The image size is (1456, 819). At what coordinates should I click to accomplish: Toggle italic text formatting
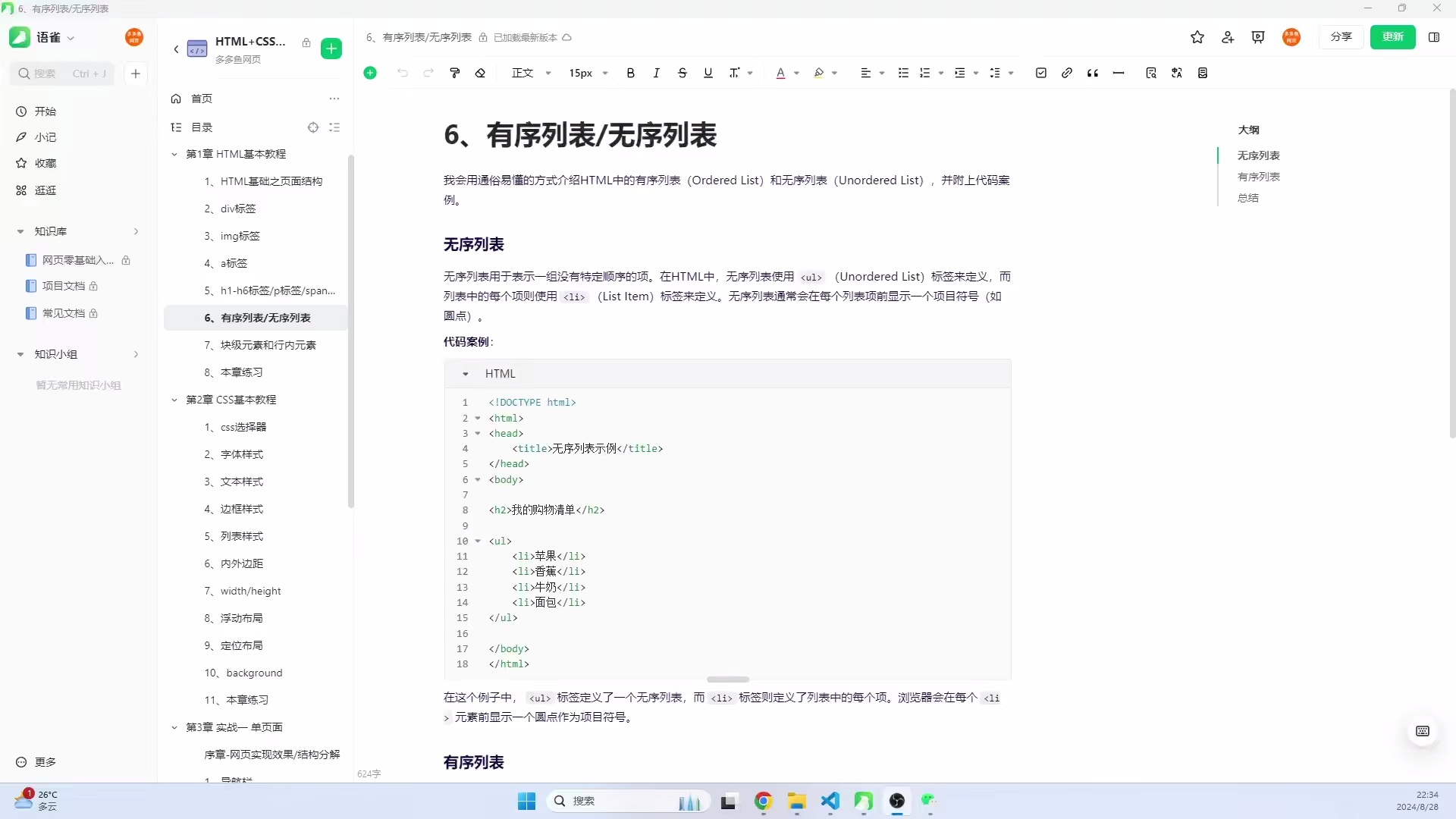pos(656,73)
